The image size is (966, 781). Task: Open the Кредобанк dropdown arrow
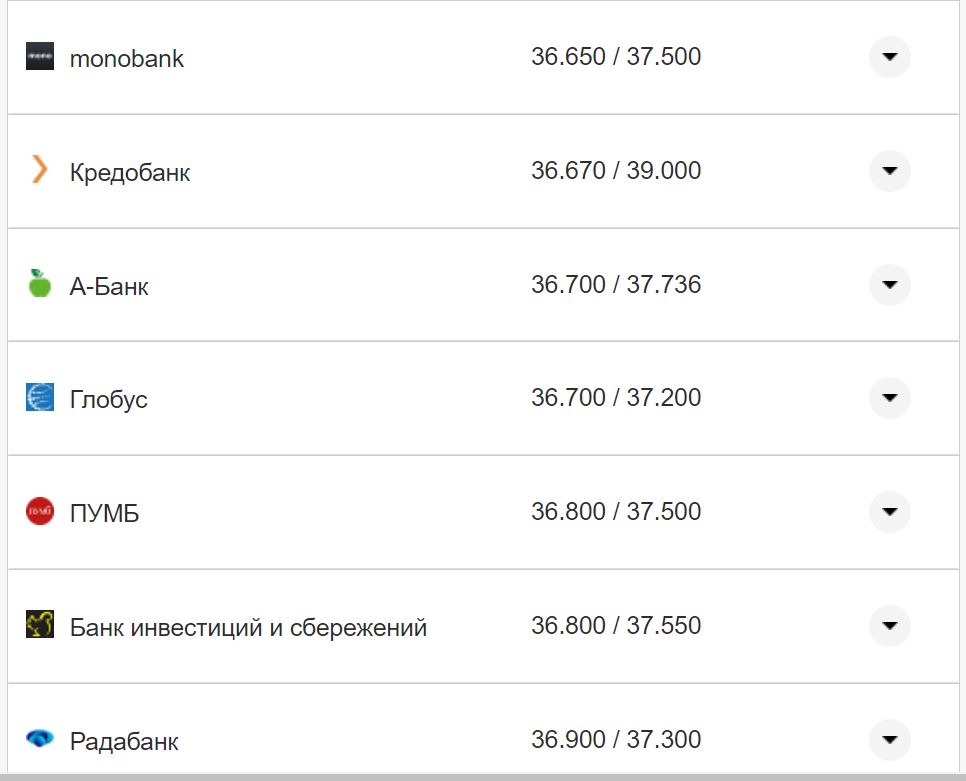pos(889,170)
